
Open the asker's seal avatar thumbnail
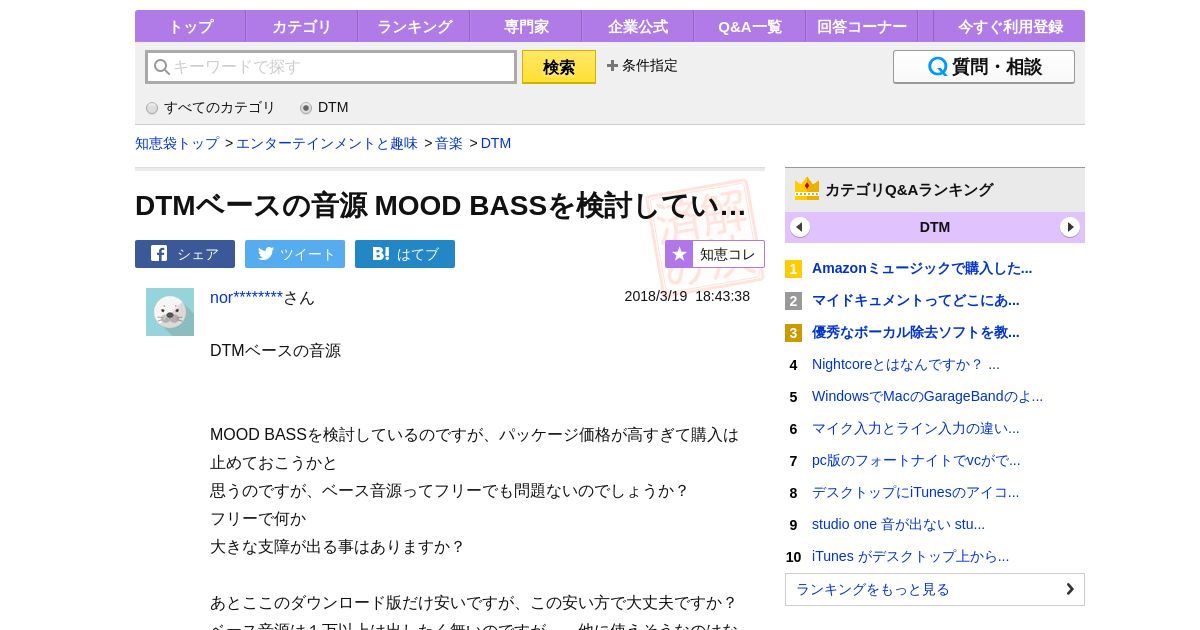click(170, 312)
